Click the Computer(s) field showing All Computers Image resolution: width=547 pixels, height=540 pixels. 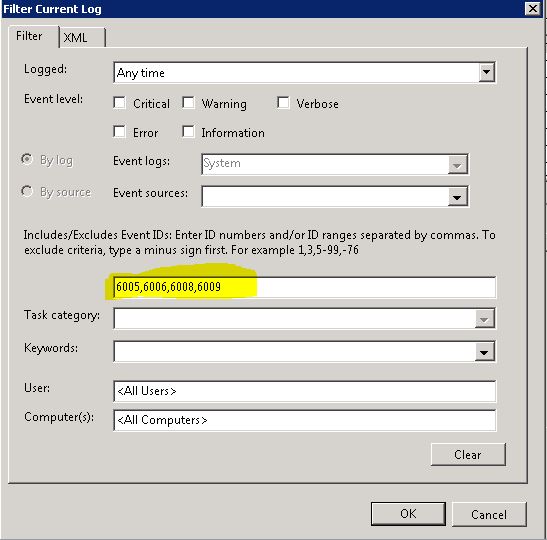tap(304, 420)
